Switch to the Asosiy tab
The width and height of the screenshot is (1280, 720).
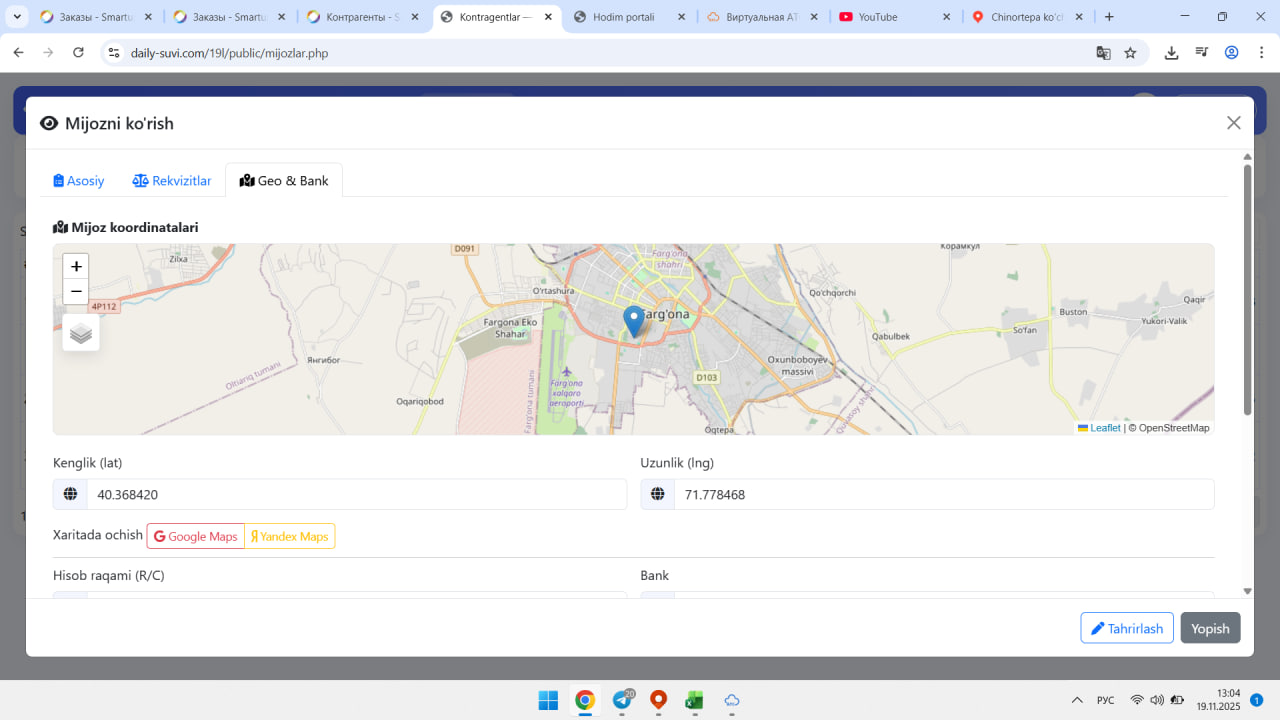click(x=79, y=181)
